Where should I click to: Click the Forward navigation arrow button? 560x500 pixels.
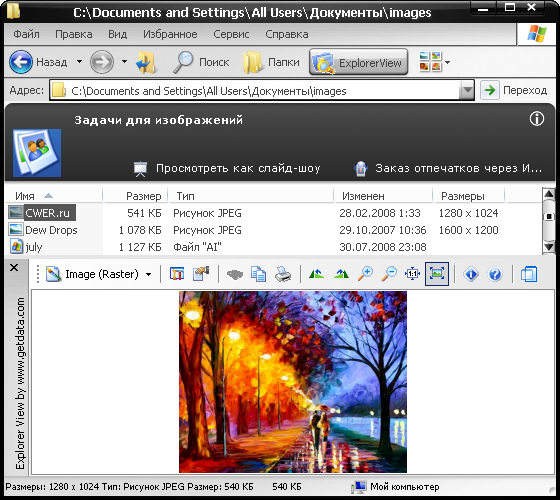102,62
